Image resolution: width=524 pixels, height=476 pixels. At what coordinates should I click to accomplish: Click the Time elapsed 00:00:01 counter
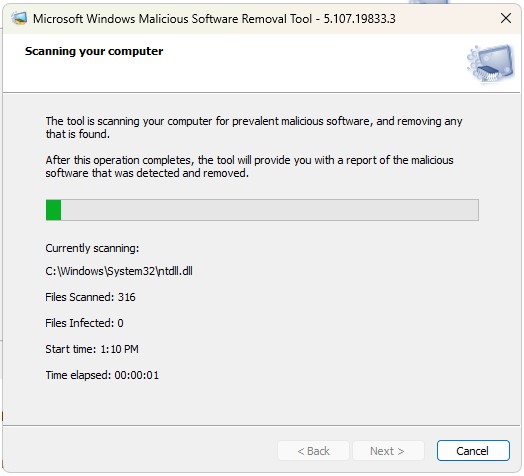(x=102, y=375)
